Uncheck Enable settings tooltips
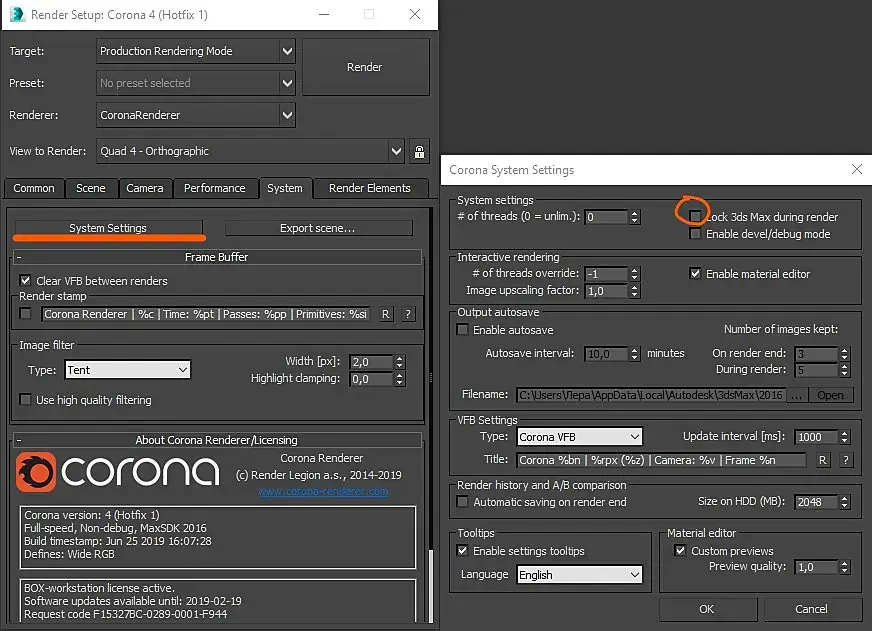 [x=462, y=550]
